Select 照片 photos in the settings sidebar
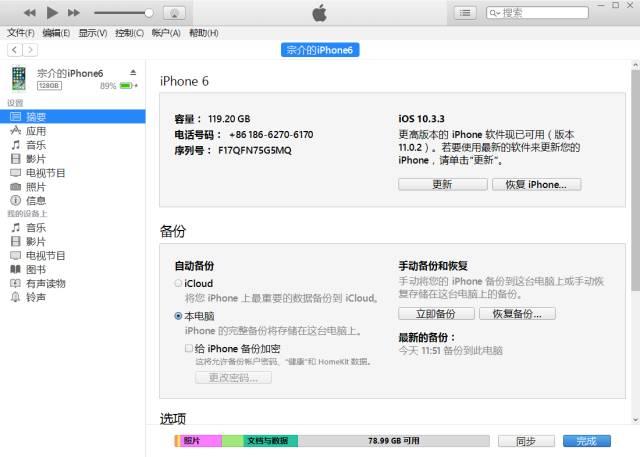 [x=36, y=187]
